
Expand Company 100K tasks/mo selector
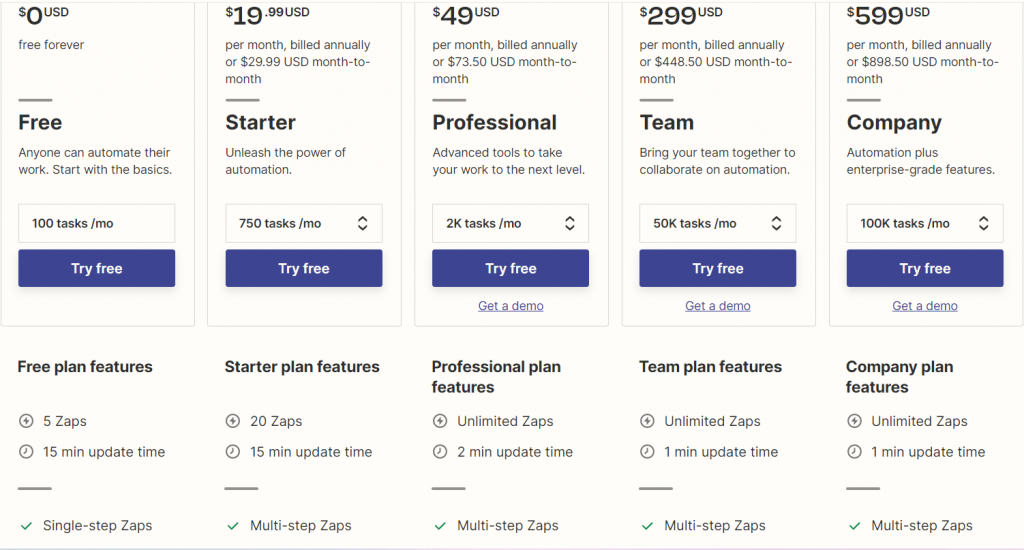point(924,223)
